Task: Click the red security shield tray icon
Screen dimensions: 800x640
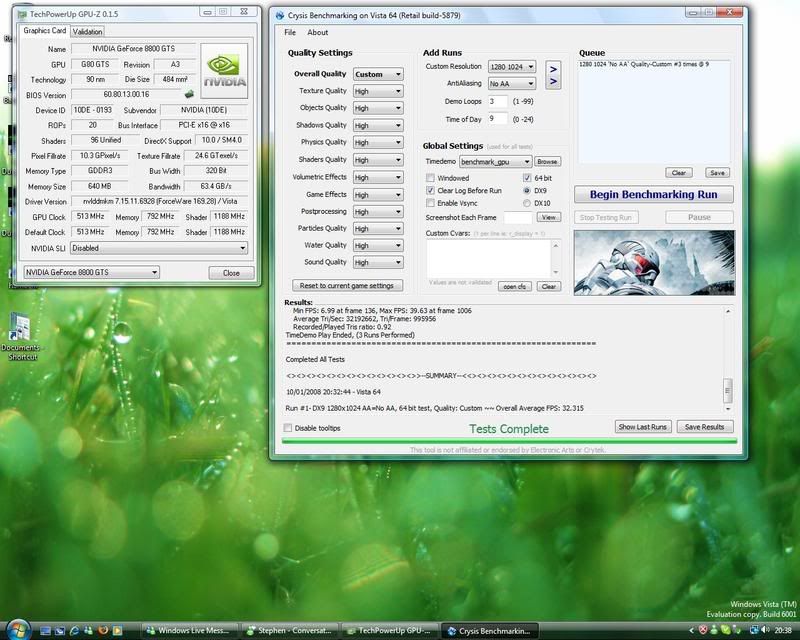Action: [x=703, y=630]
